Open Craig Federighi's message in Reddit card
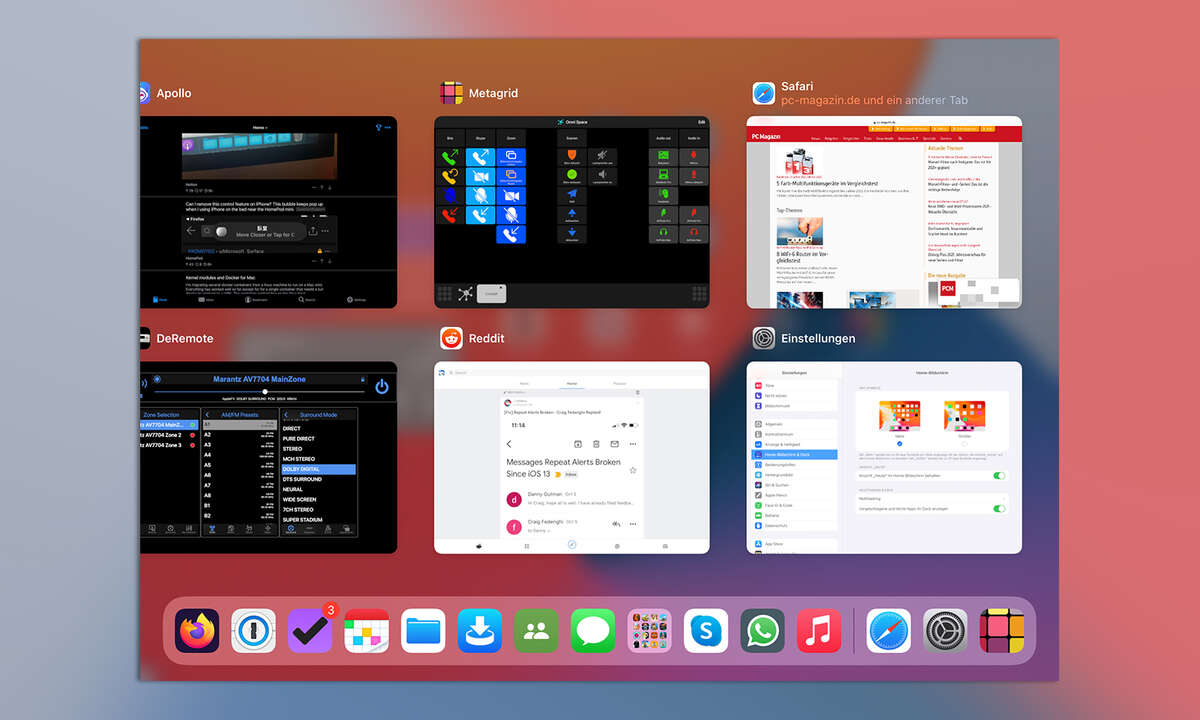 pyautogui.click(x=570, y=525)
